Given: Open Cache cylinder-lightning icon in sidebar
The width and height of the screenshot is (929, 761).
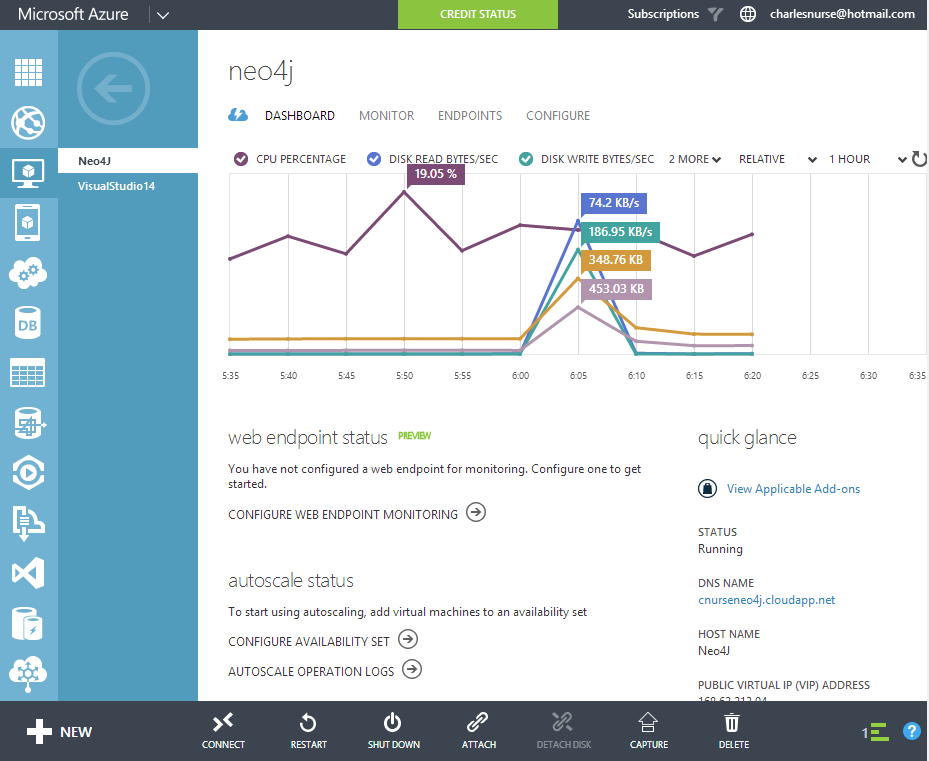Looking at the screenshot, I should coord(28,623).
